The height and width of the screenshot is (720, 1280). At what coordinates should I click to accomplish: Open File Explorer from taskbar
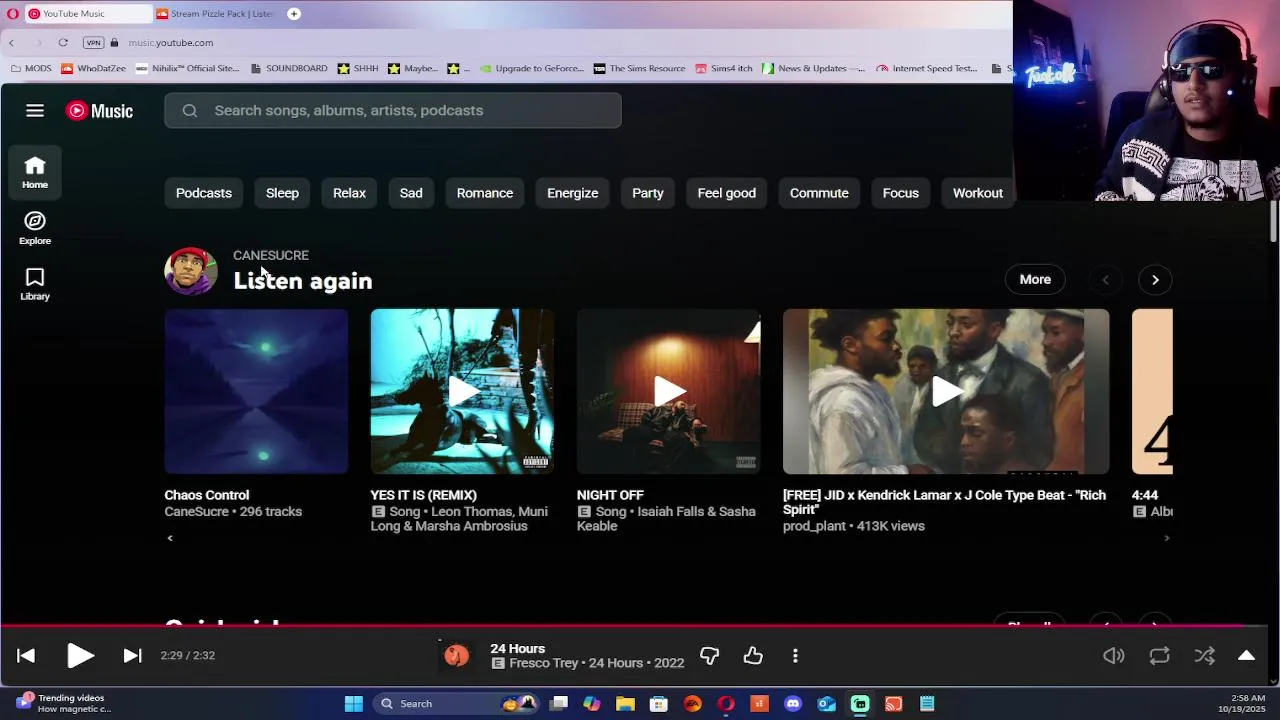coord(625,704)
